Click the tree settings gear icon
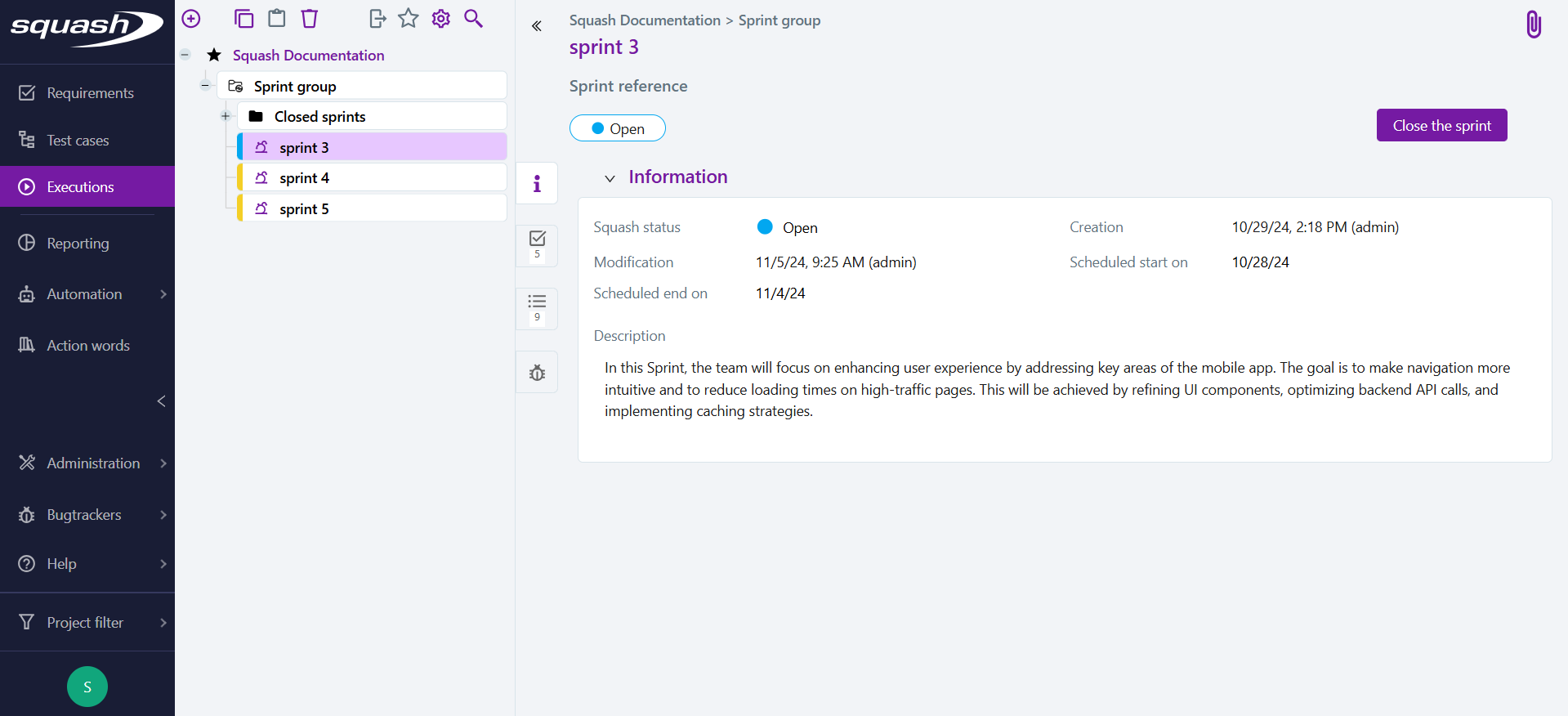 tap(441, 19)
